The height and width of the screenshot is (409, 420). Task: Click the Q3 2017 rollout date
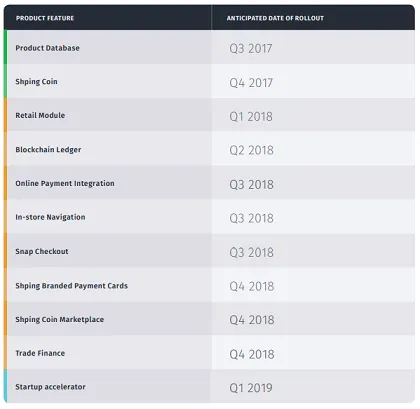click(x=251, y=49)
